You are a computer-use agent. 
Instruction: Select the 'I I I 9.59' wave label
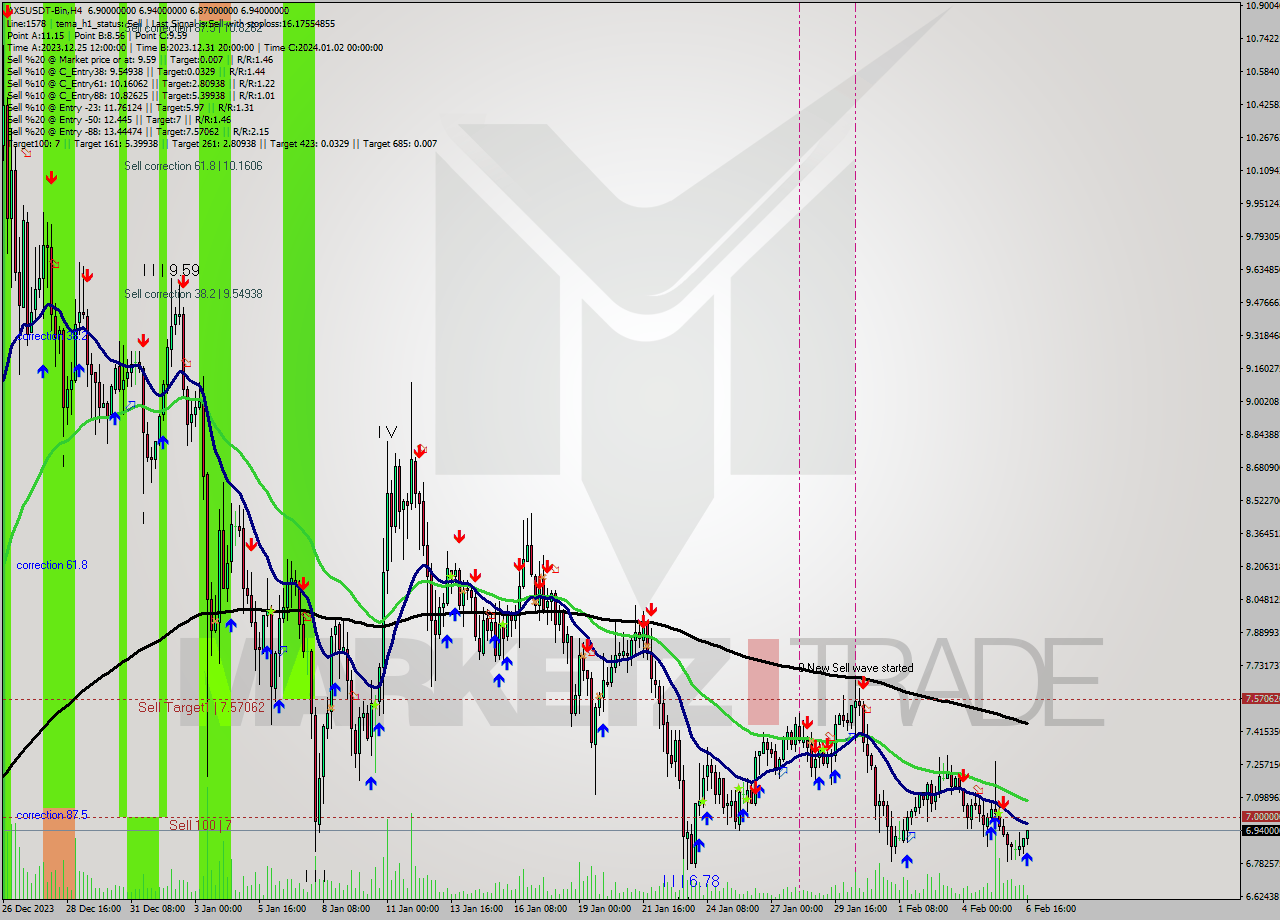pos(170,270)
